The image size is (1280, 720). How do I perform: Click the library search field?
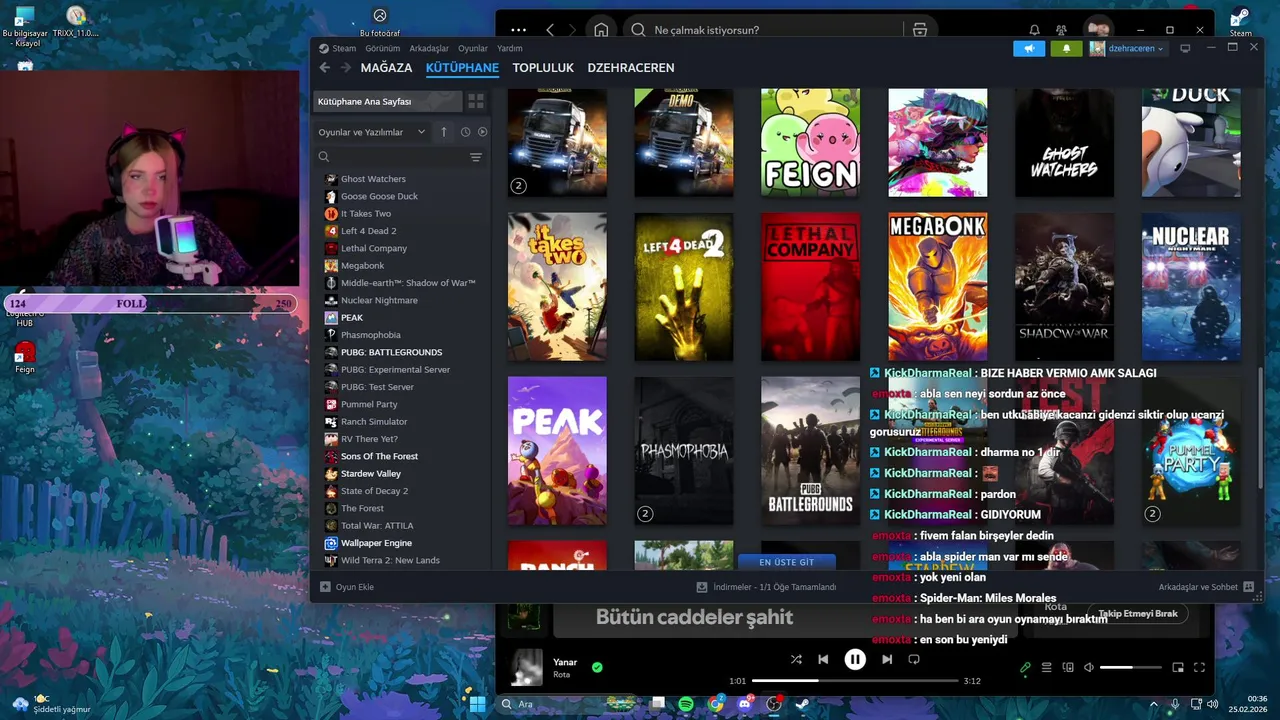[x=395, y=157]
